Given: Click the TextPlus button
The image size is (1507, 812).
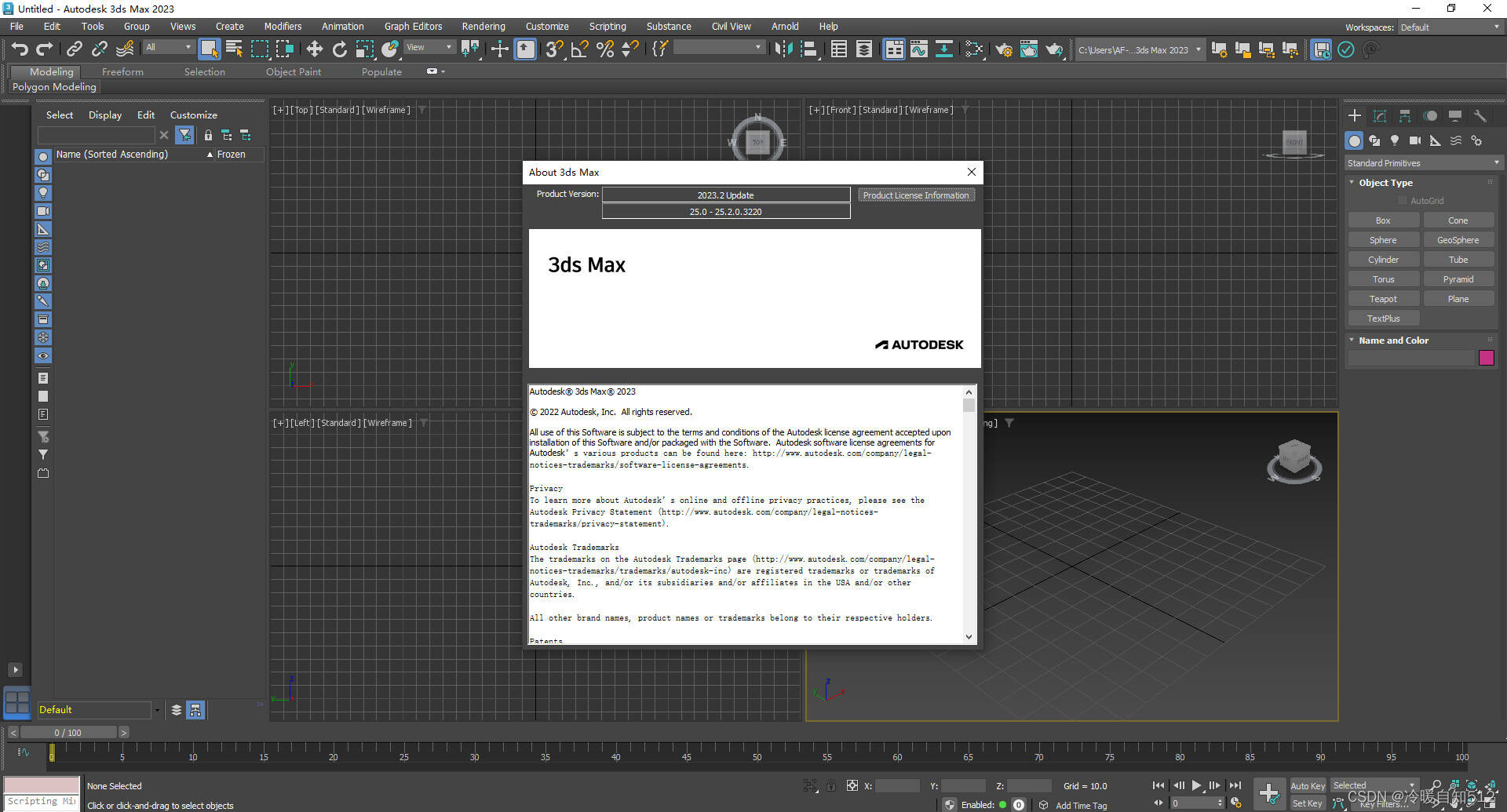Looking at the screenshot, I should click(x=1383, y=319).
